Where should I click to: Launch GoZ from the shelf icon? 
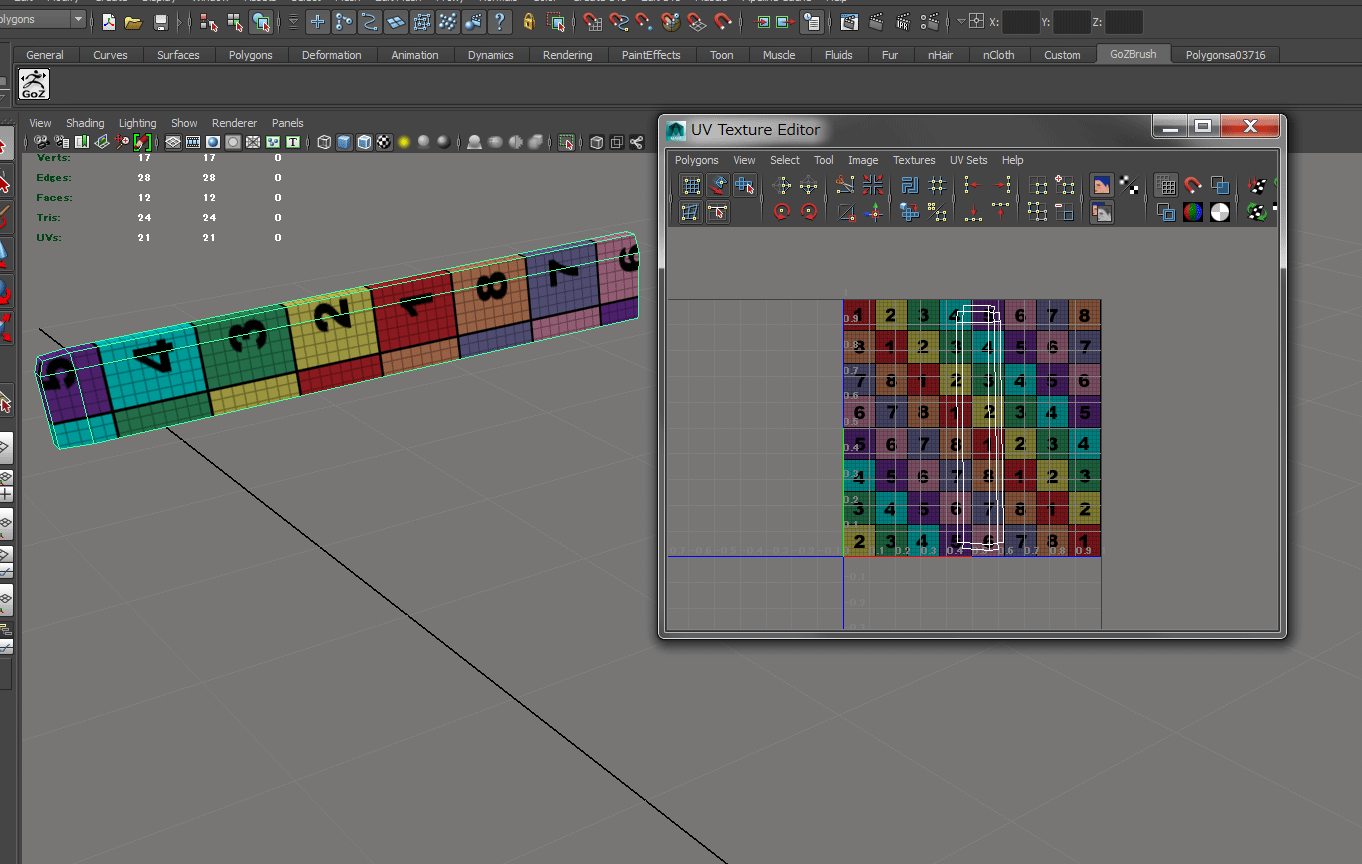pyautogui.click(x=33, y=85)
